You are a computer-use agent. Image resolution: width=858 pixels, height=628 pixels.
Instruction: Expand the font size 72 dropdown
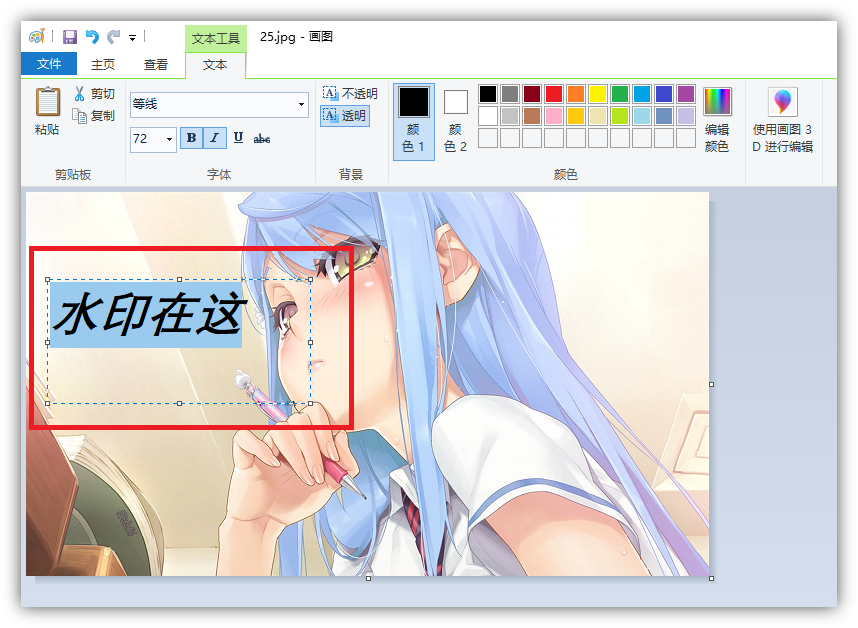(x=169, y=139)
